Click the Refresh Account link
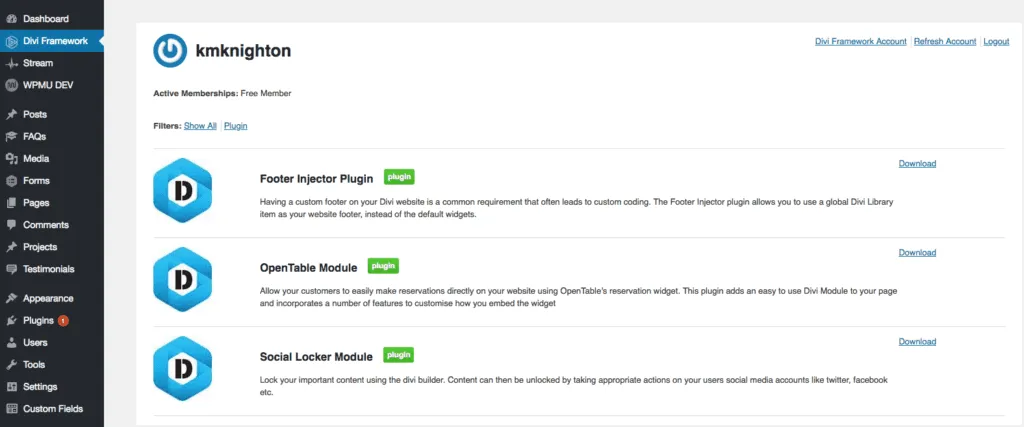The width and height of the screenshot is (1024, 427). tap(945, 41)
